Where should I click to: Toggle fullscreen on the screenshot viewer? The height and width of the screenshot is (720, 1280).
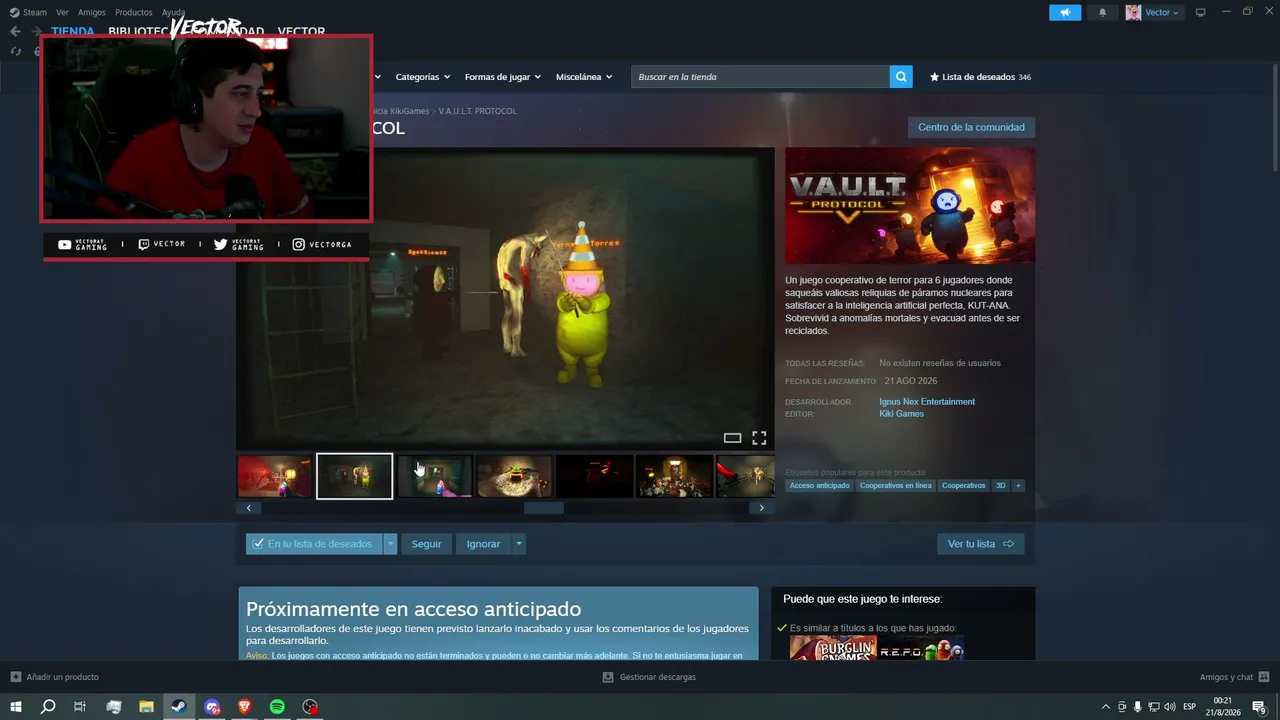point(759,438)
